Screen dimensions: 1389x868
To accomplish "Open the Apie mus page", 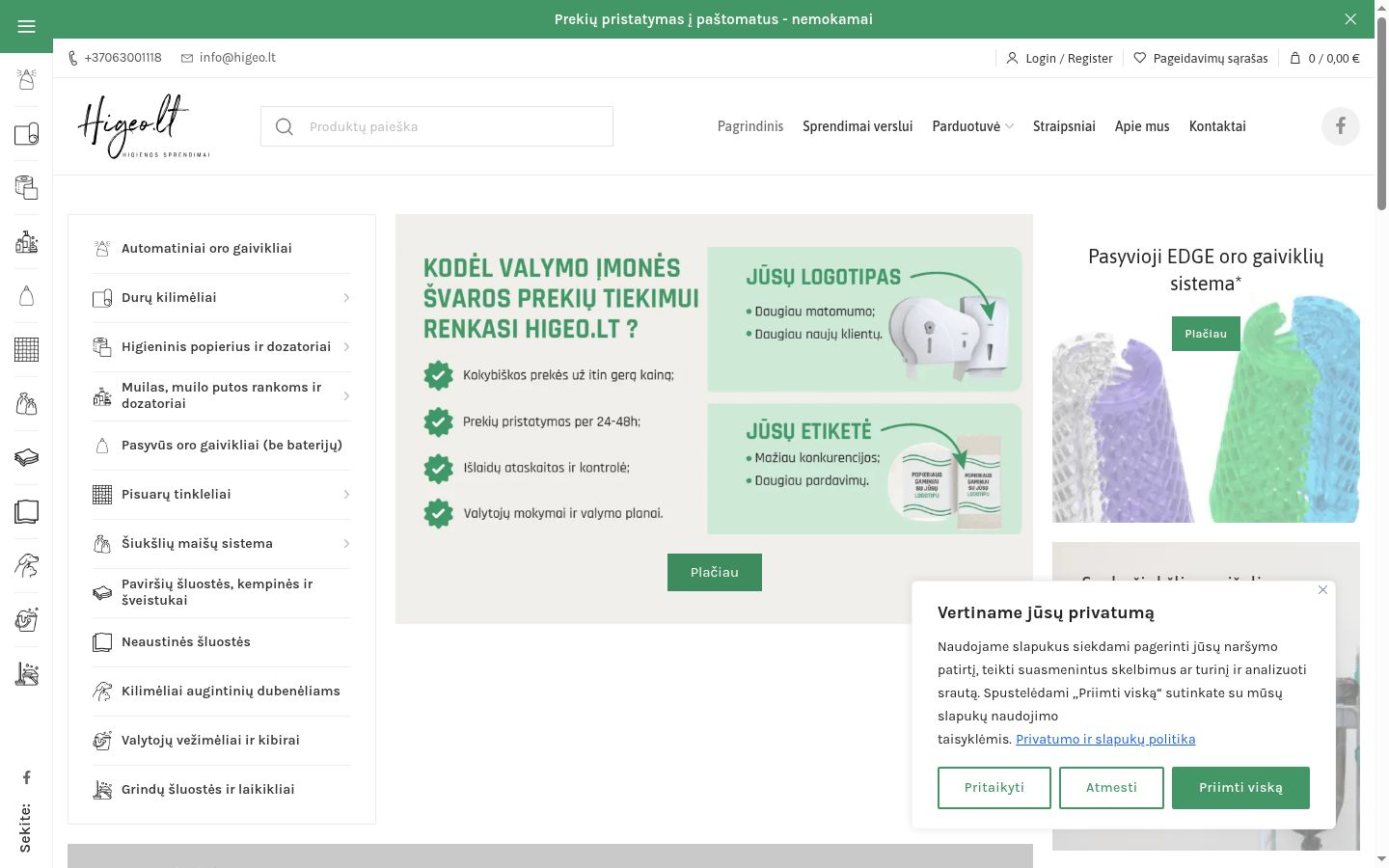I will [1142, 126].
